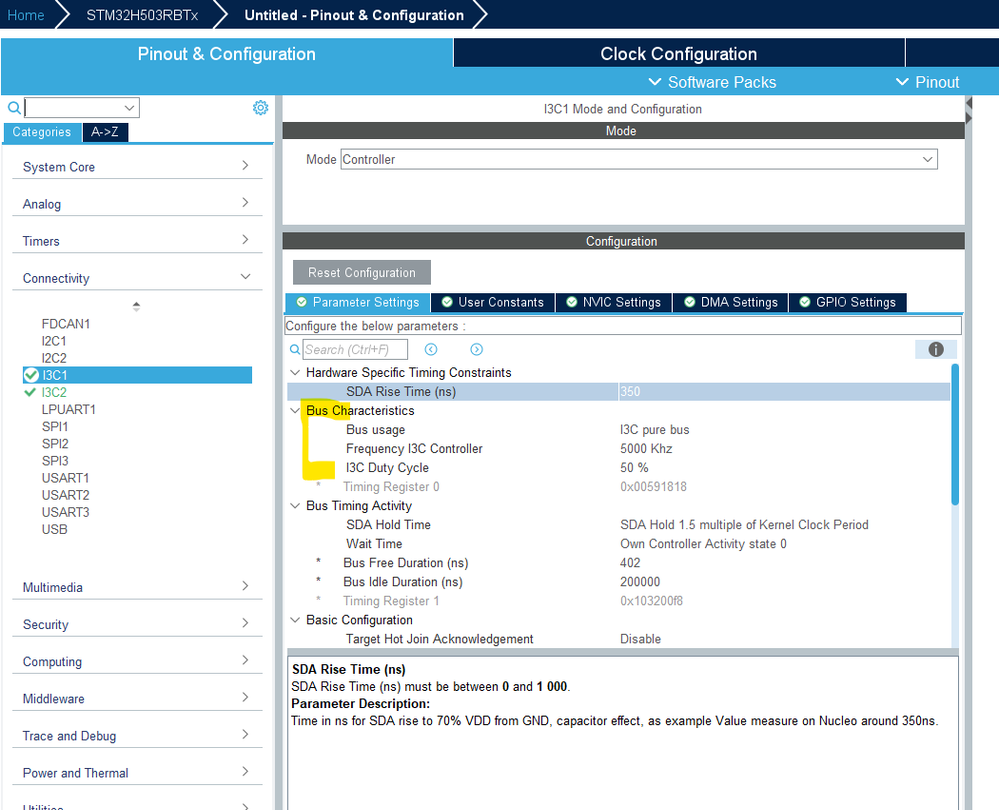Click the Bus usage value I3C pure bus
The height and width of the screenshot is (810, 999).
tap(654, 430)
